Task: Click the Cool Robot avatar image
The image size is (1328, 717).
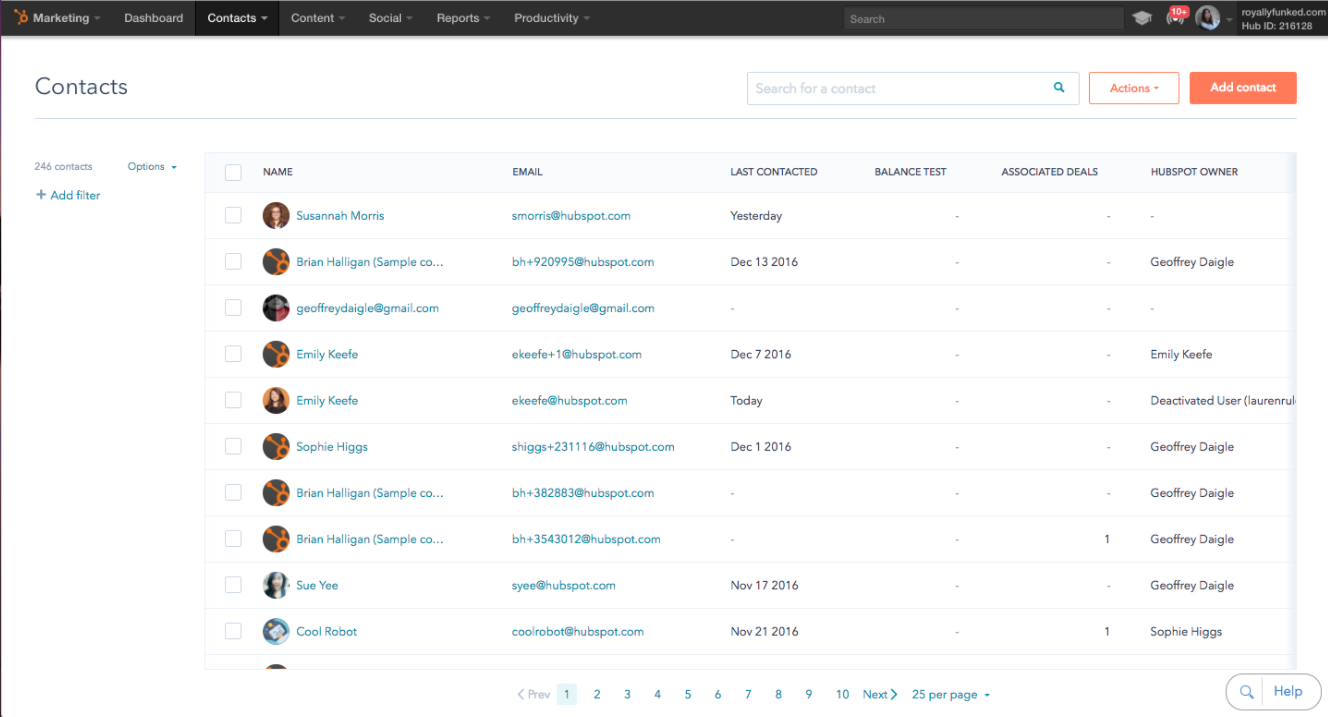Action: [276, 631]
